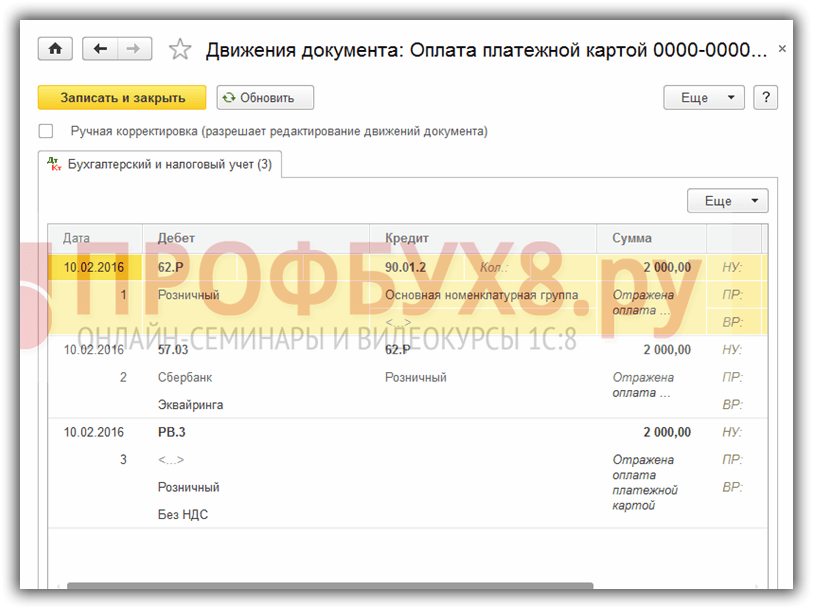Open the top Еще dropdown menu
Screen dimensions: 813x609
(x=704, y=97)
